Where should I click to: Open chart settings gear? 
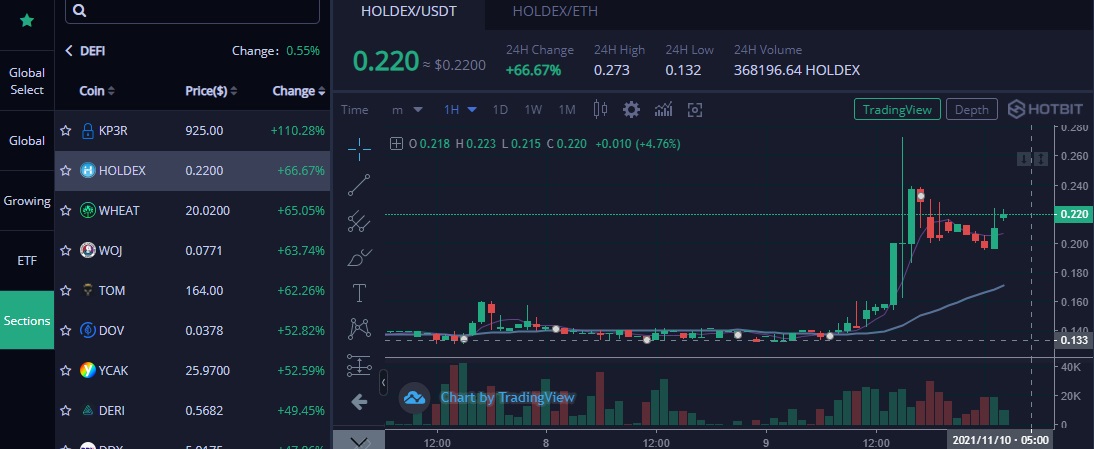click(631, 109)
